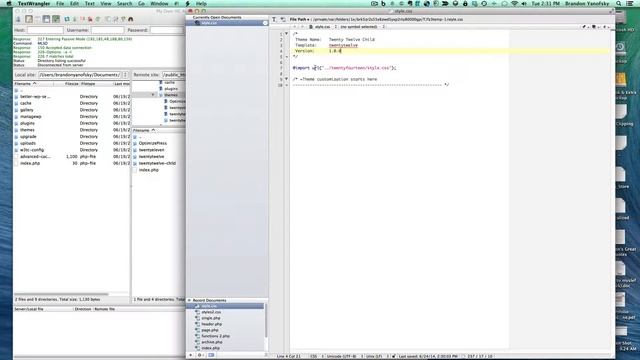The width and height of the screenshot is (640, 360).
Task: Open sidebar gear action menu
Action: coord(200,355)
